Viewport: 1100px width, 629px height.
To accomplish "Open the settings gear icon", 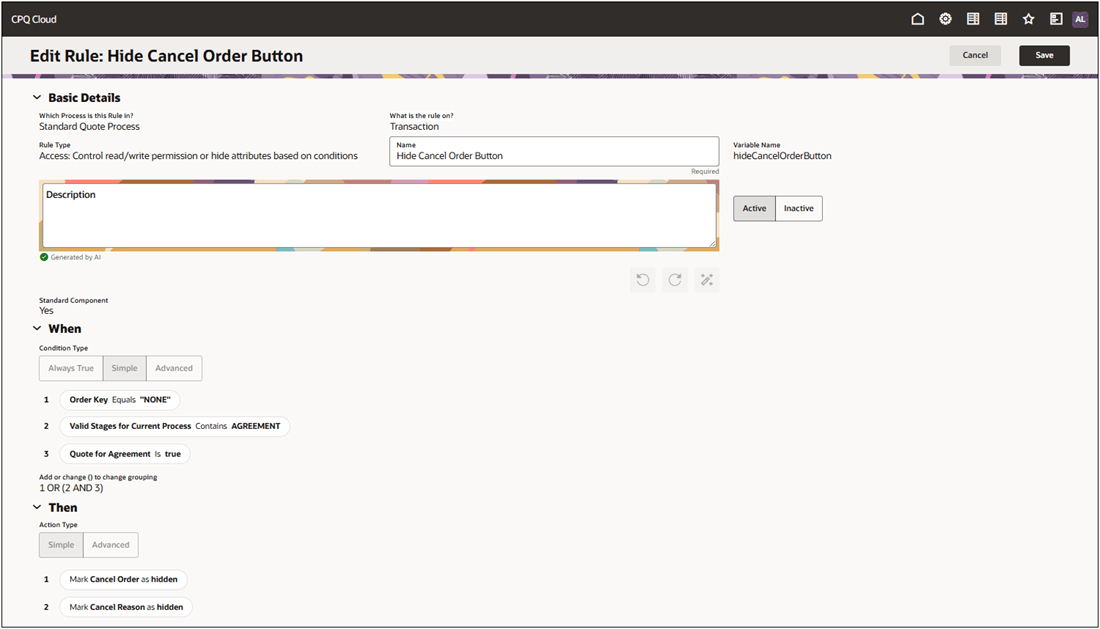I will point(945,19).
